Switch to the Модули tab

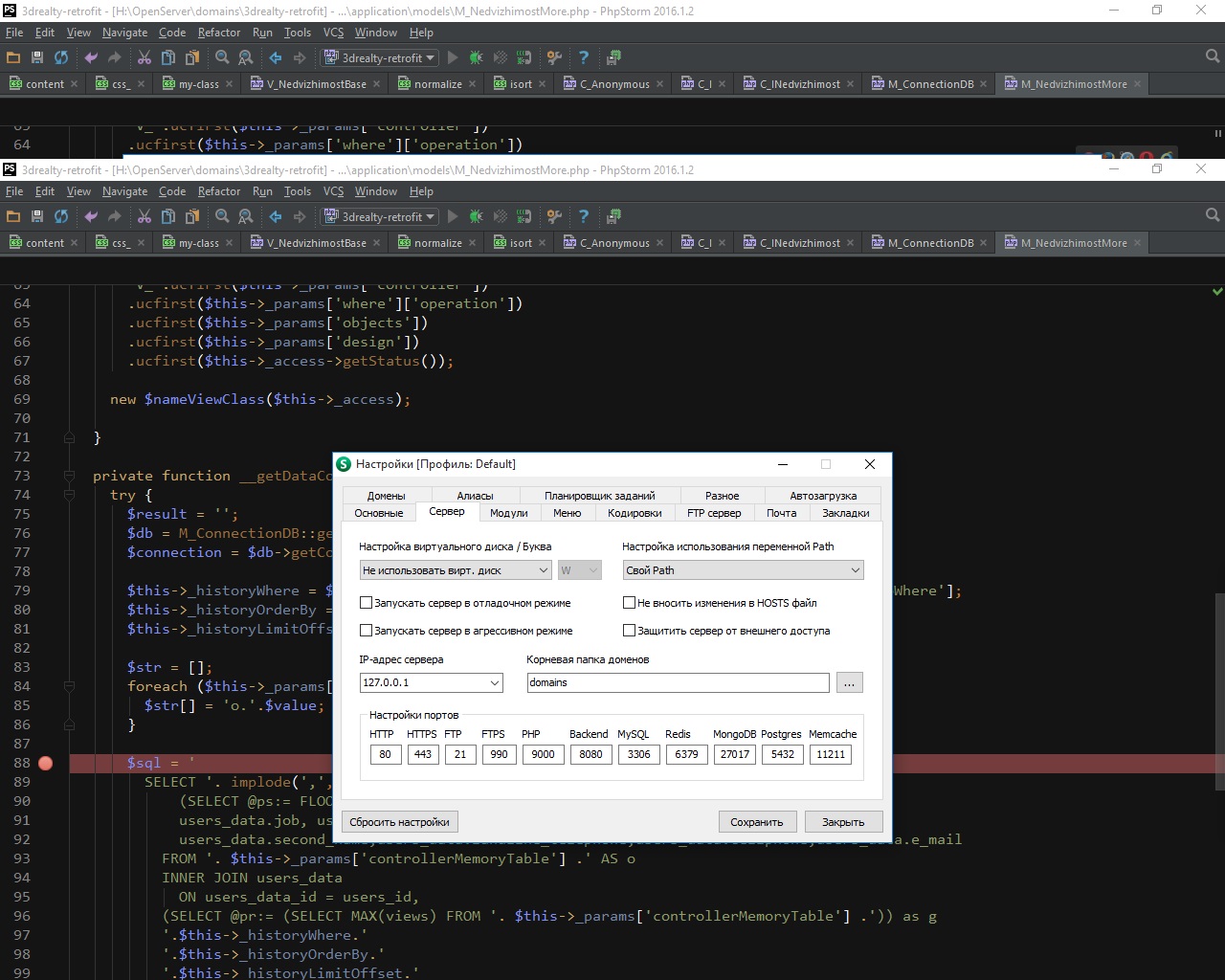point(508,513)
